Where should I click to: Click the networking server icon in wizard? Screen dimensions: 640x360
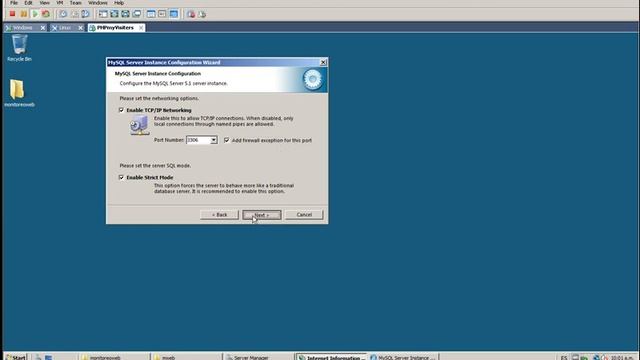pyautogui.click(x=140, y=125)
